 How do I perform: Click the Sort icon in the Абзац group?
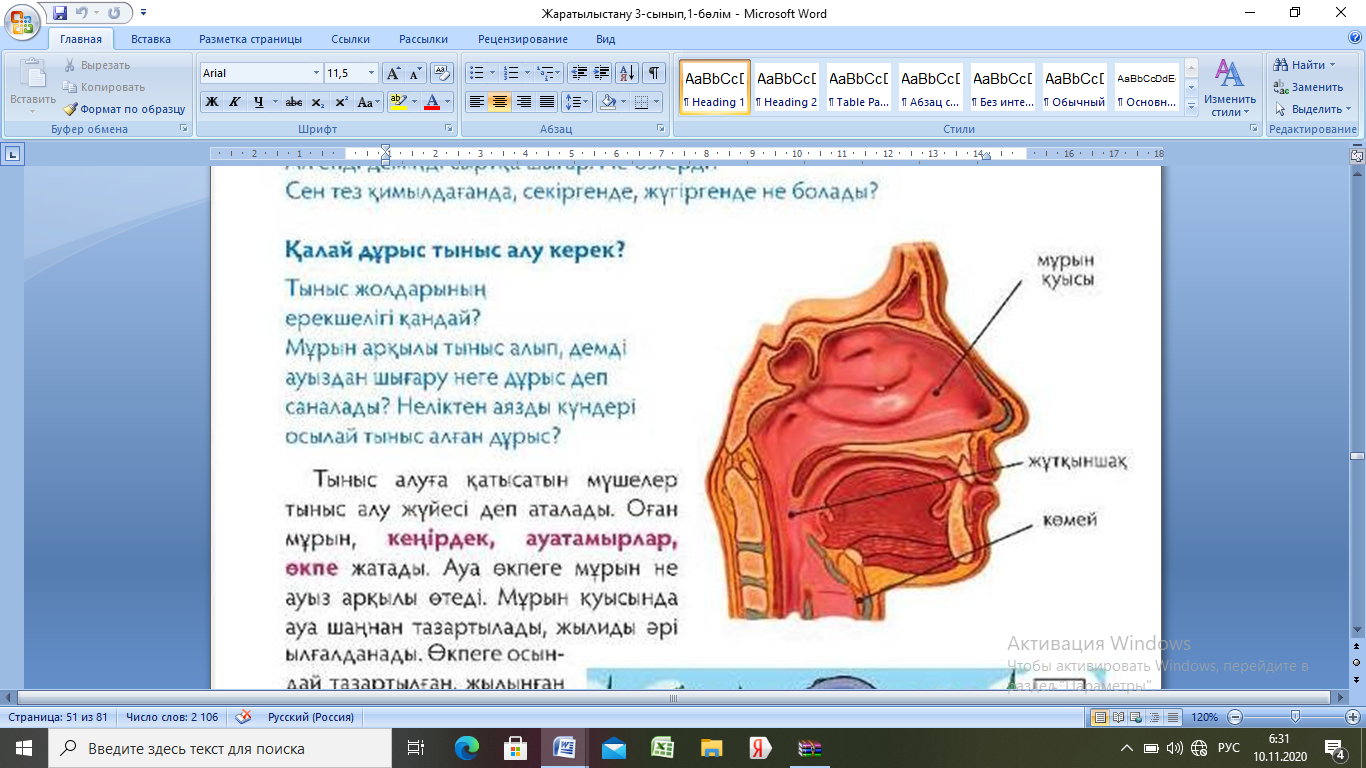point(627,73)
